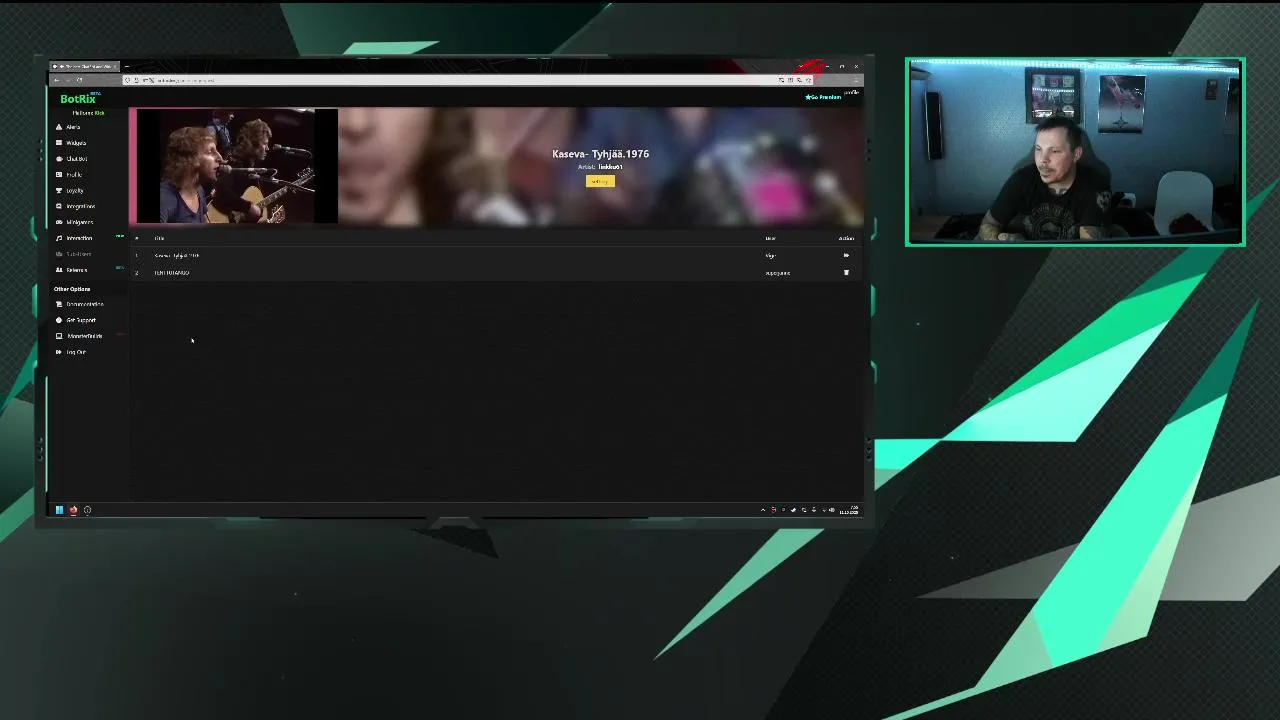This screenshot has width=1280, height=720.
Task: Click the browser reload button
Action: point(79,80)
